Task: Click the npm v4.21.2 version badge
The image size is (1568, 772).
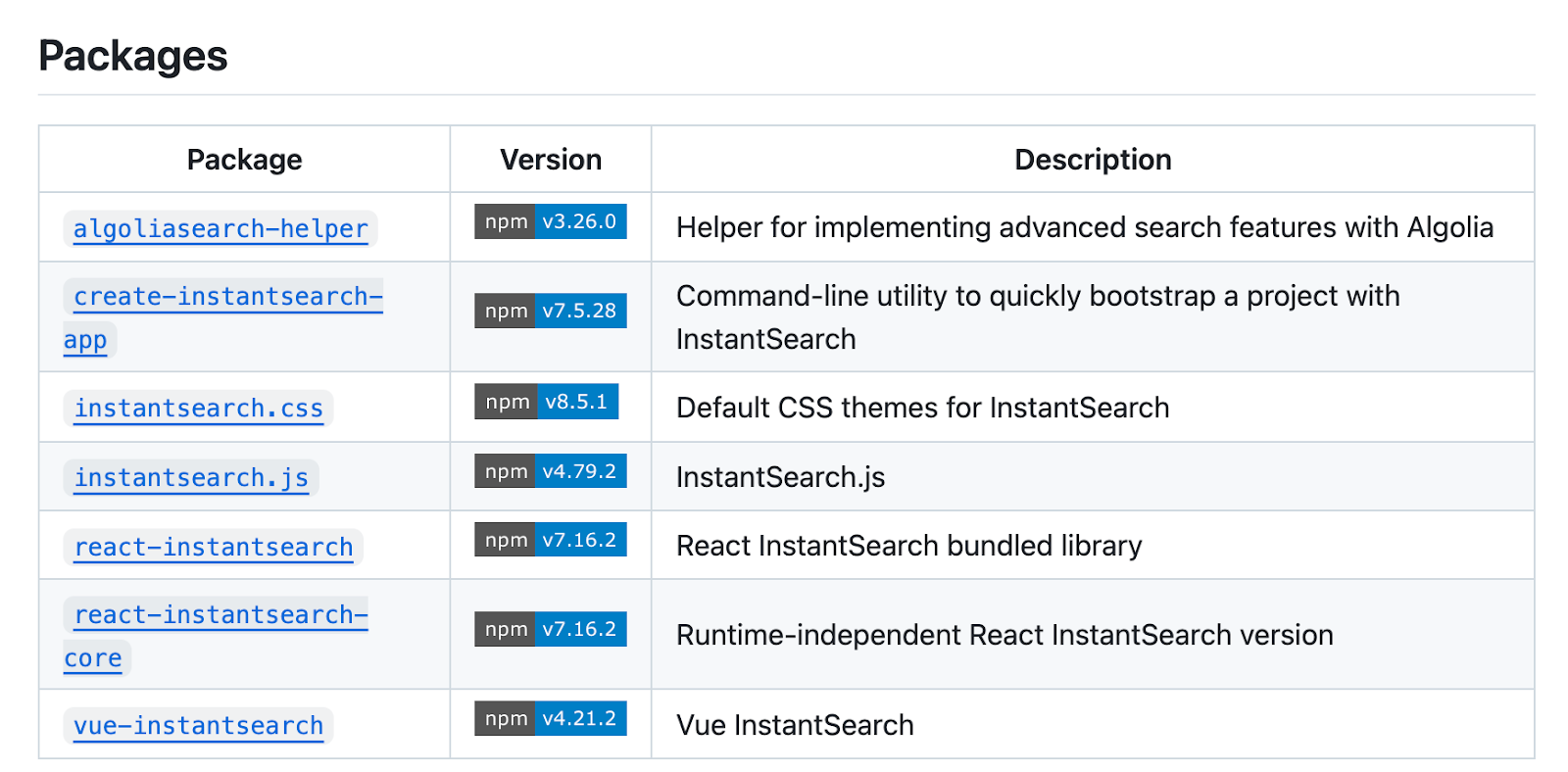Action: coord(550,718)
